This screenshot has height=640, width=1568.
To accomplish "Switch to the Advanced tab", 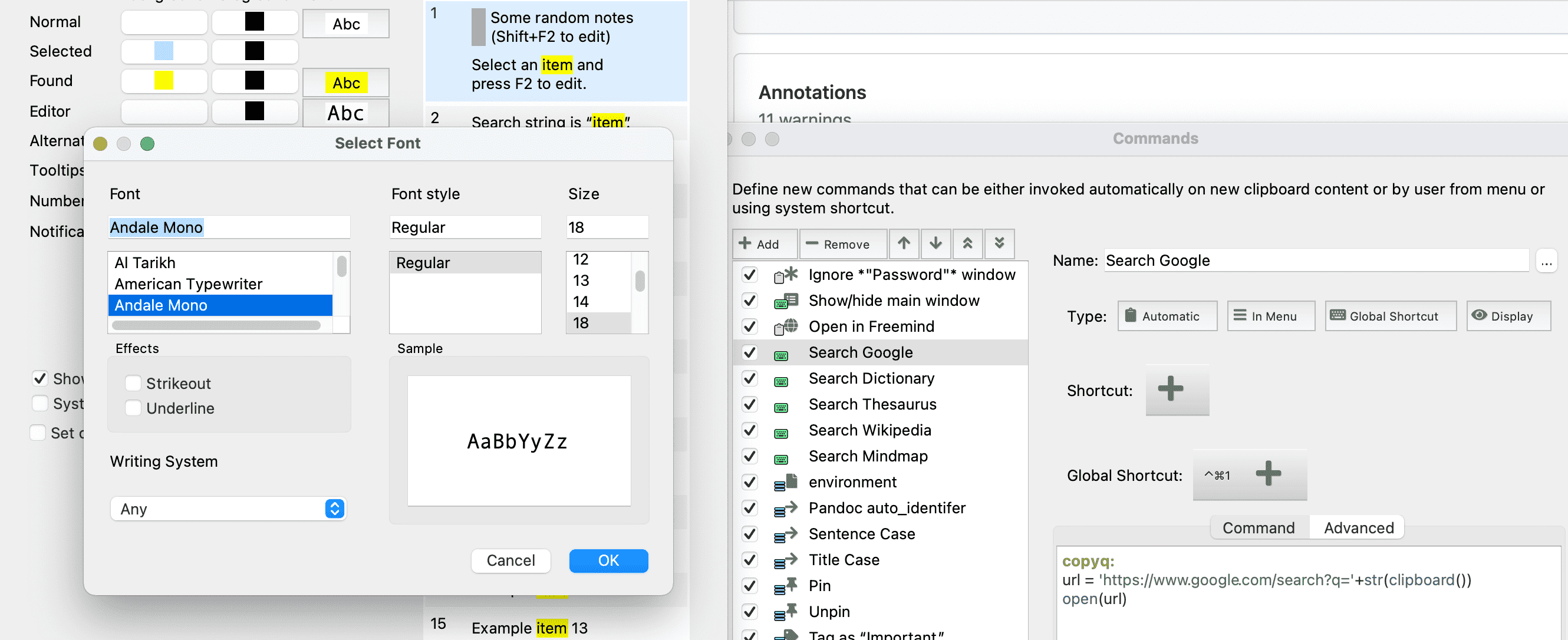I will [x=1357, y=527].
